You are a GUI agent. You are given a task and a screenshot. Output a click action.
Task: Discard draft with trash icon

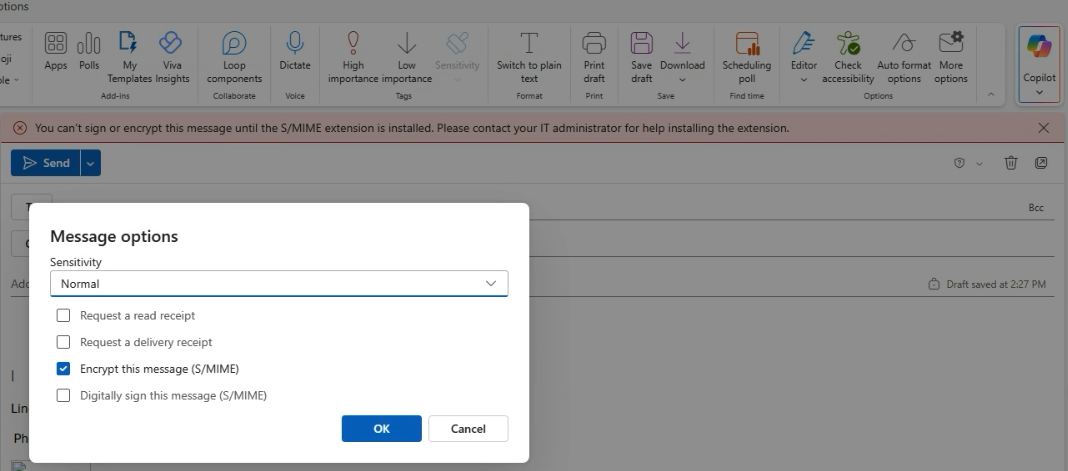[x=1011, y=163]
